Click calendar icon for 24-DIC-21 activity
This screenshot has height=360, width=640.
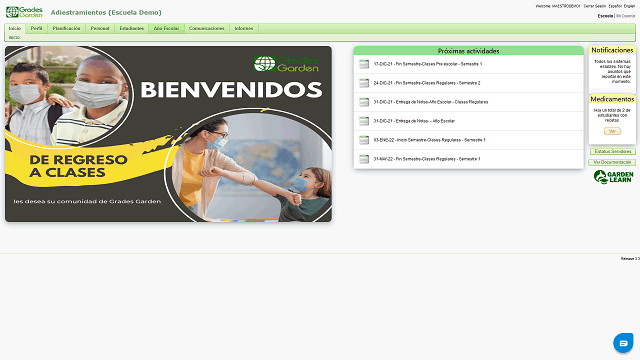point(364,83)
